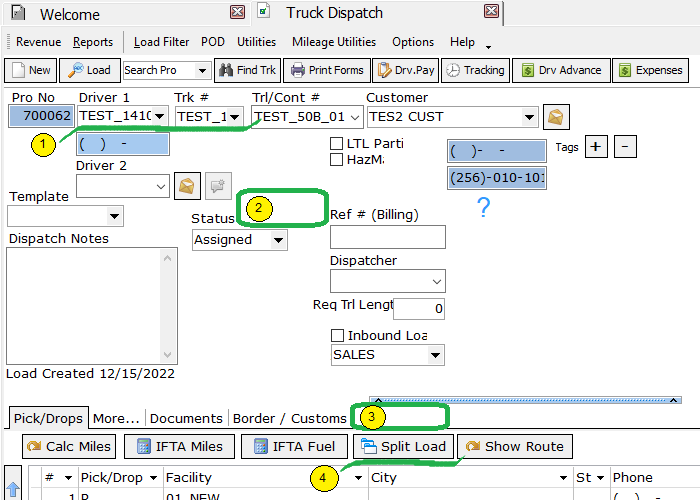Toggle the HazMat checkbox
Screen dimensions: 700x500
pos(338,160)
